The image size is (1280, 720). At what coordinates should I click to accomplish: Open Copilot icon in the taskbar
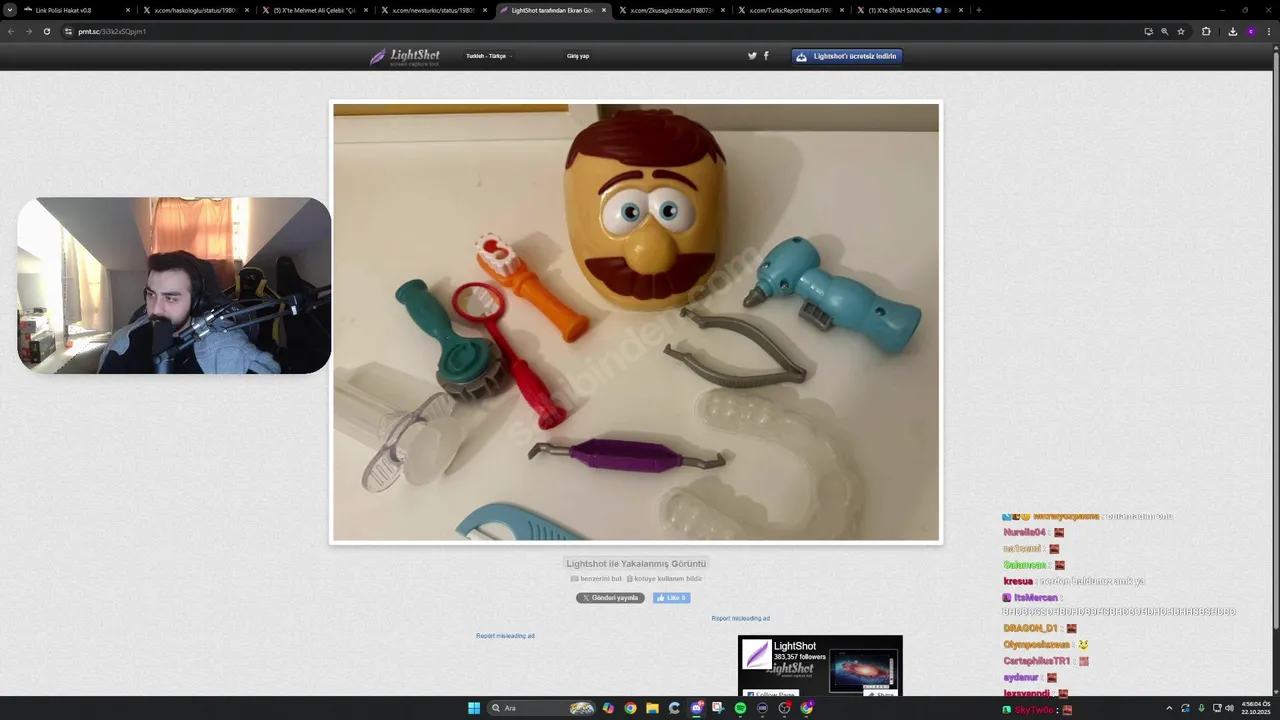(608, 708)
